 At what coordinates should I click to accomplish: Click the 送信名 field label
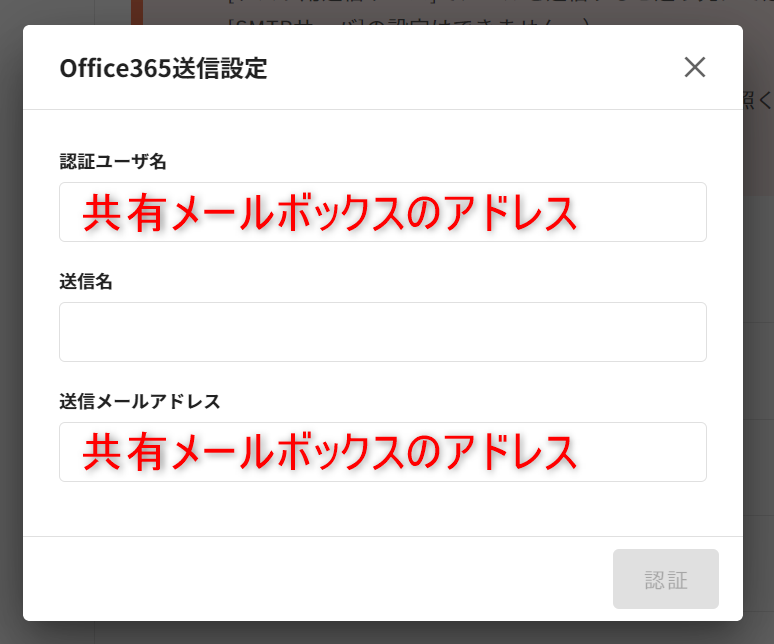coord(85,281)
